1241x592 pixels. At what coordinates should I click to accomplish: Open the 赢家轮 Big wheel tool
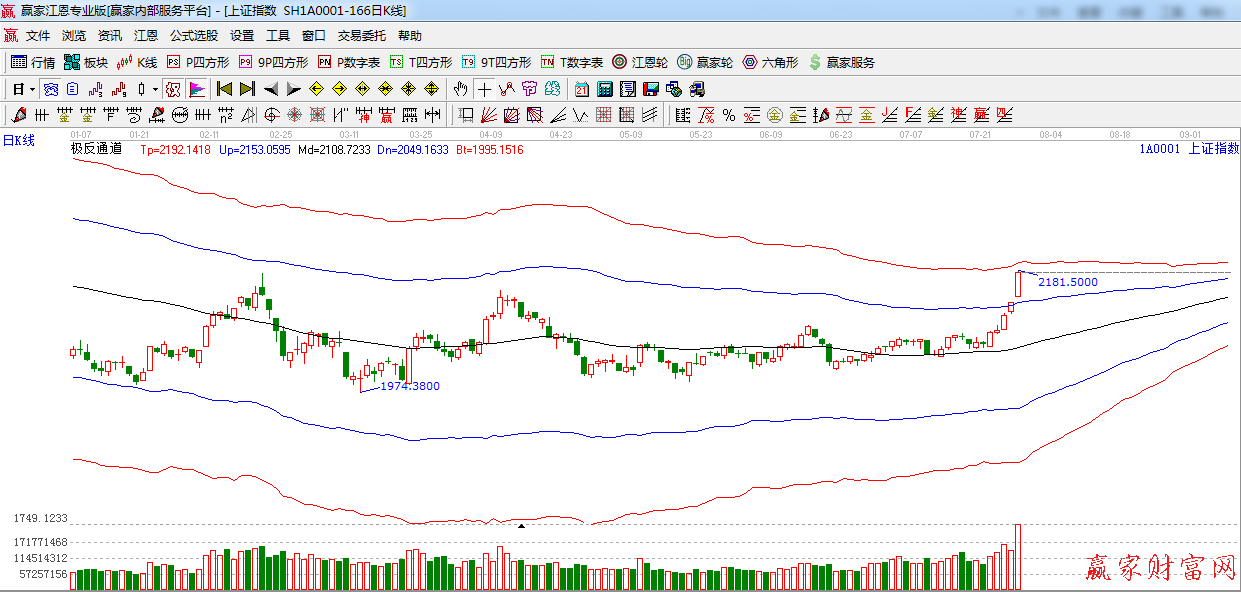[x=705, y=62]
